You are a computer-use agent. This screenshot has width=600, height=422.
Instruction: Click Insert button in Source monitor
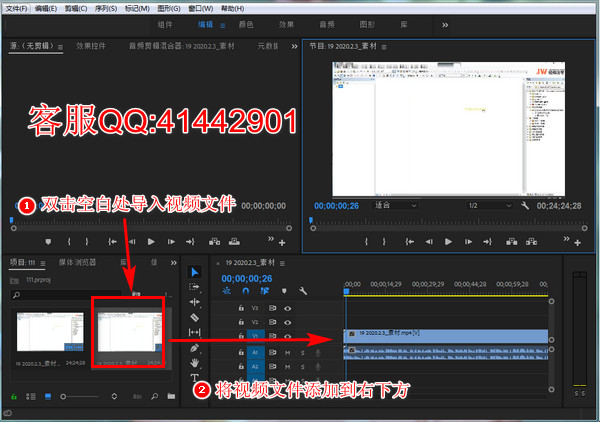[x=214, y=242]
